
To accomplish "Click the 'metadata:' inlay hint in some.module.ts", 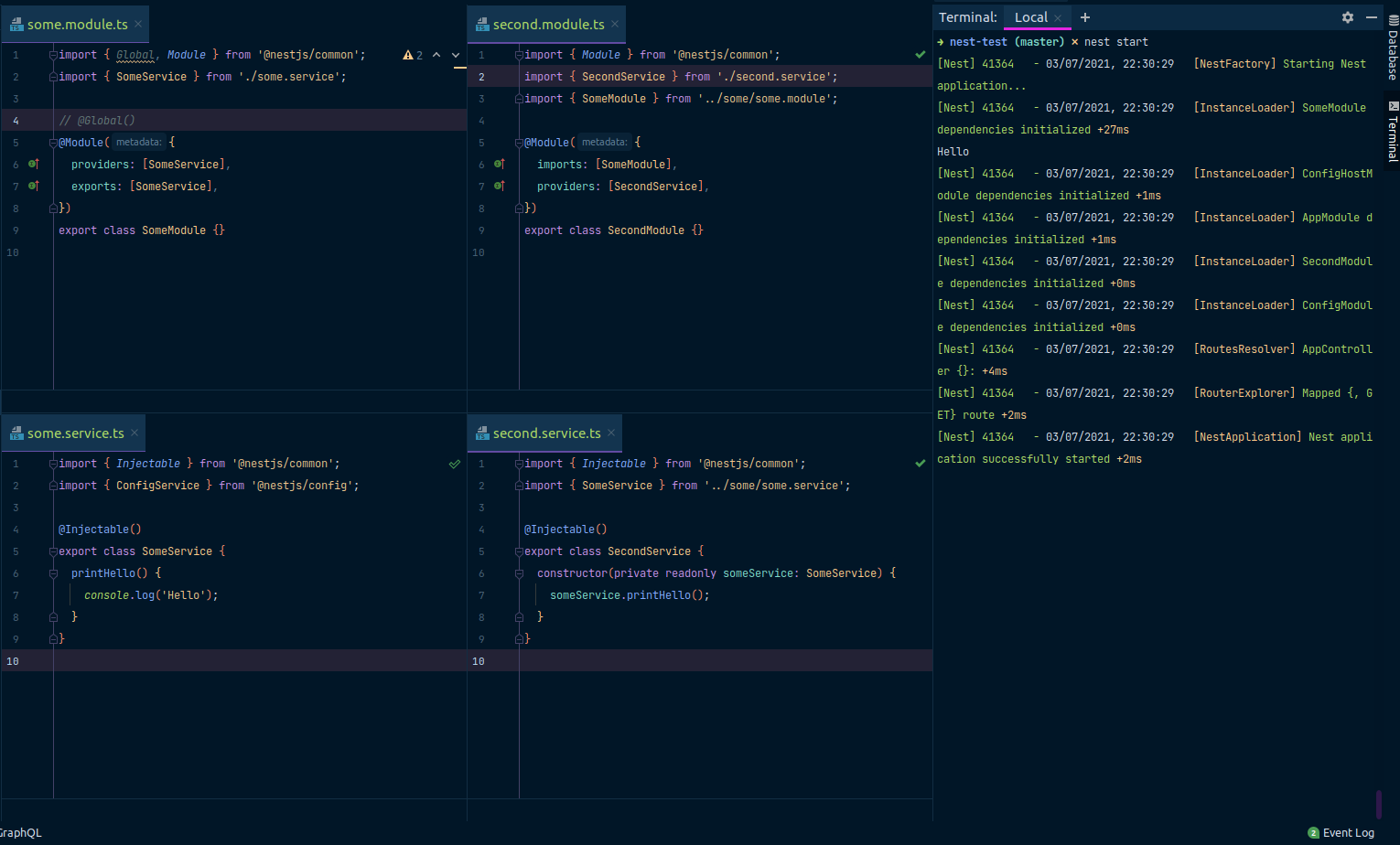I will point(139,142).
